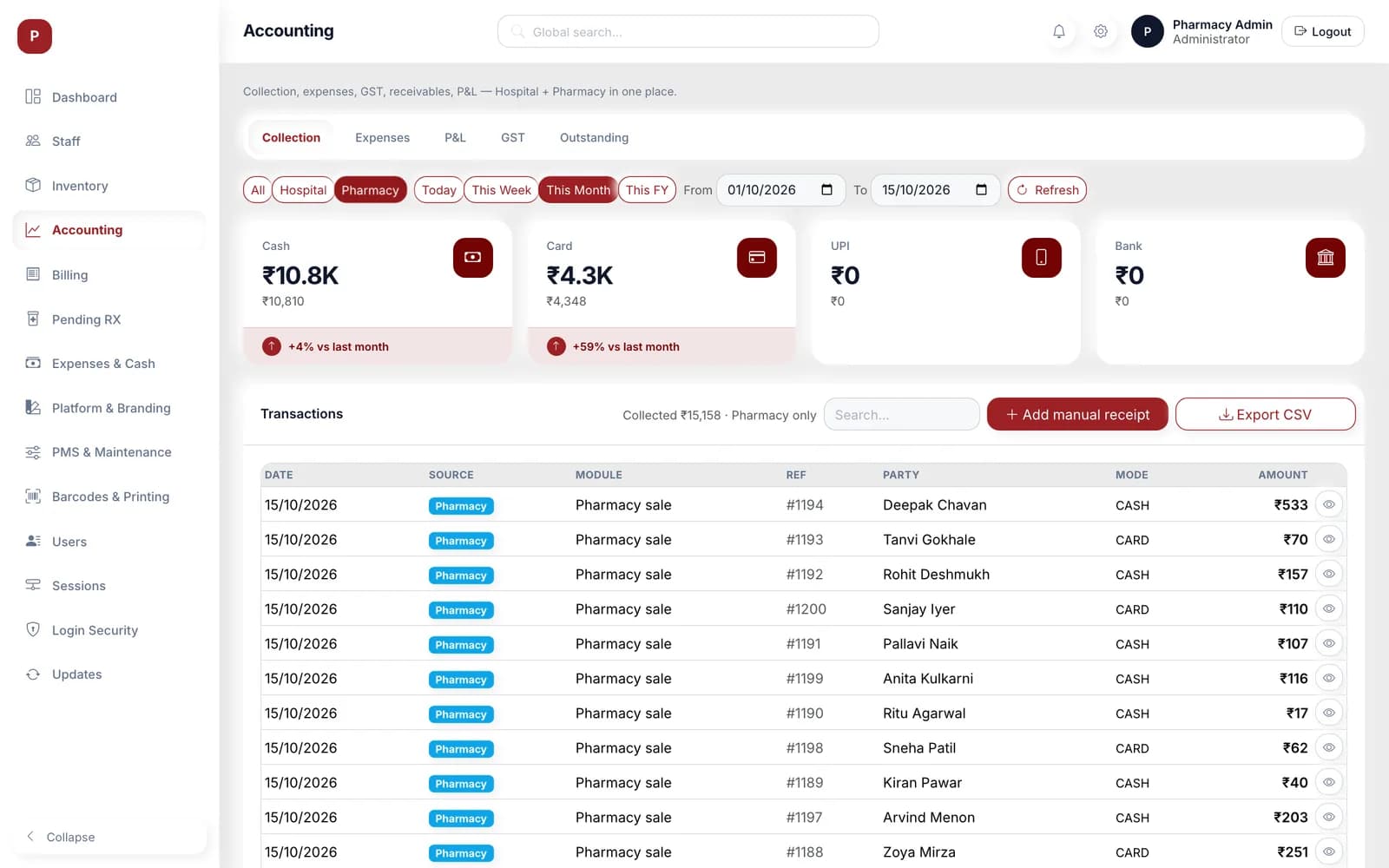Switch to the P&L tab
The height and width of the screenshot is (868, 1389).
coord(455,137)
